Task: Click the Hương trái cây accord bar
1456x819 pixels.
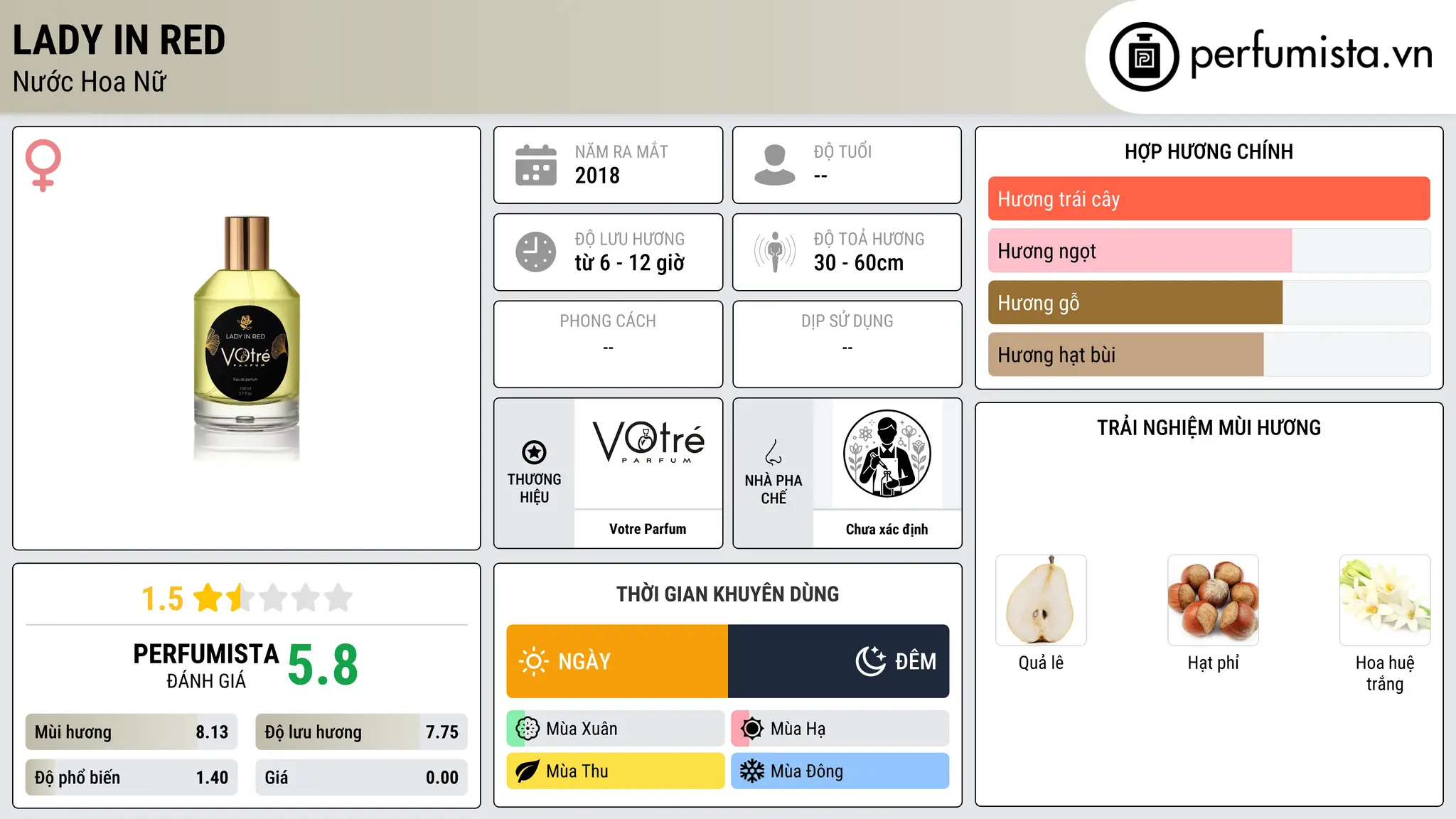Action: [1209, 199]
